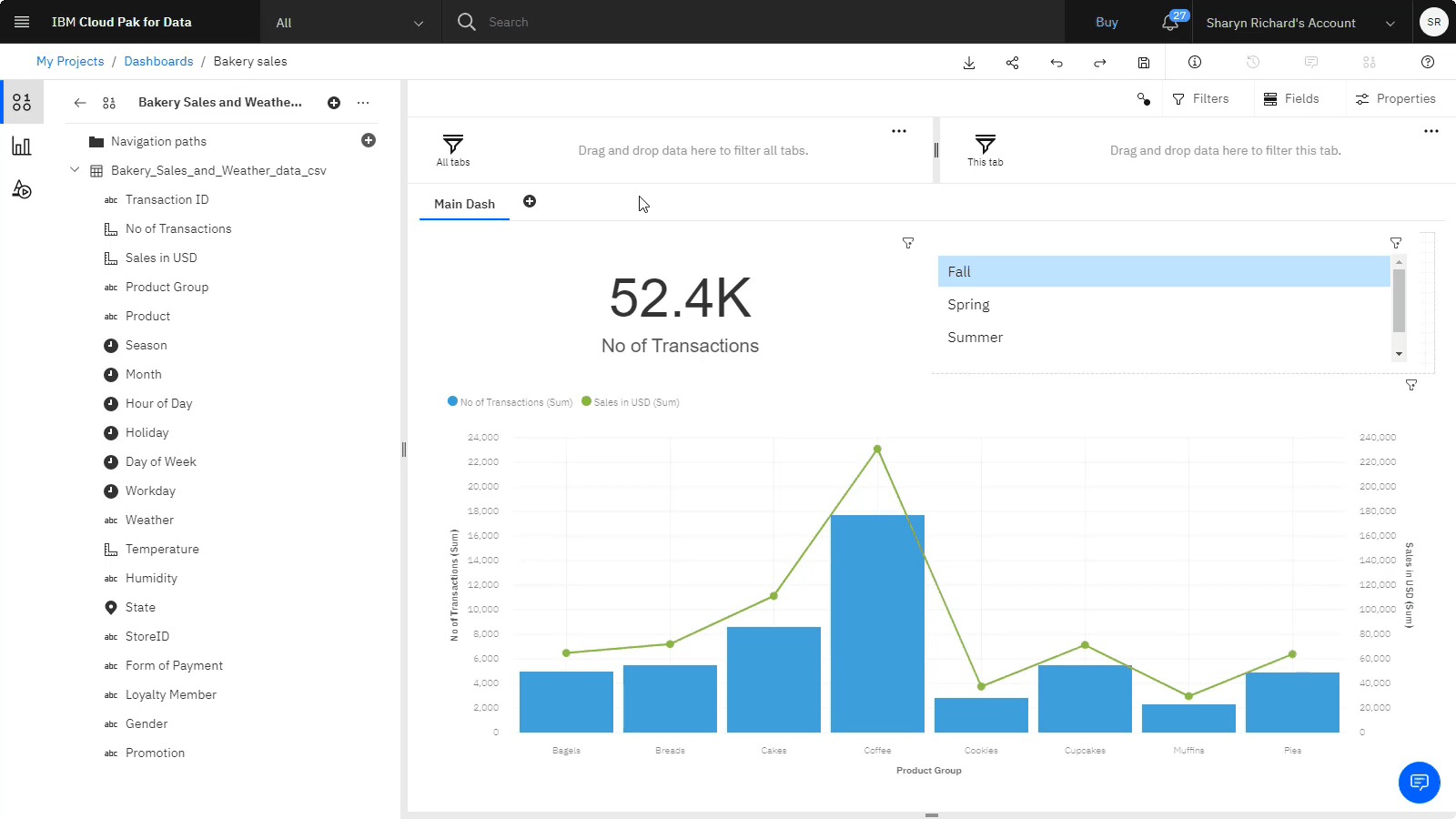The height and width of the screenshot is (819, 1456).
Task: Toggle the Filters panel
Action: [x=1200, y=98]
